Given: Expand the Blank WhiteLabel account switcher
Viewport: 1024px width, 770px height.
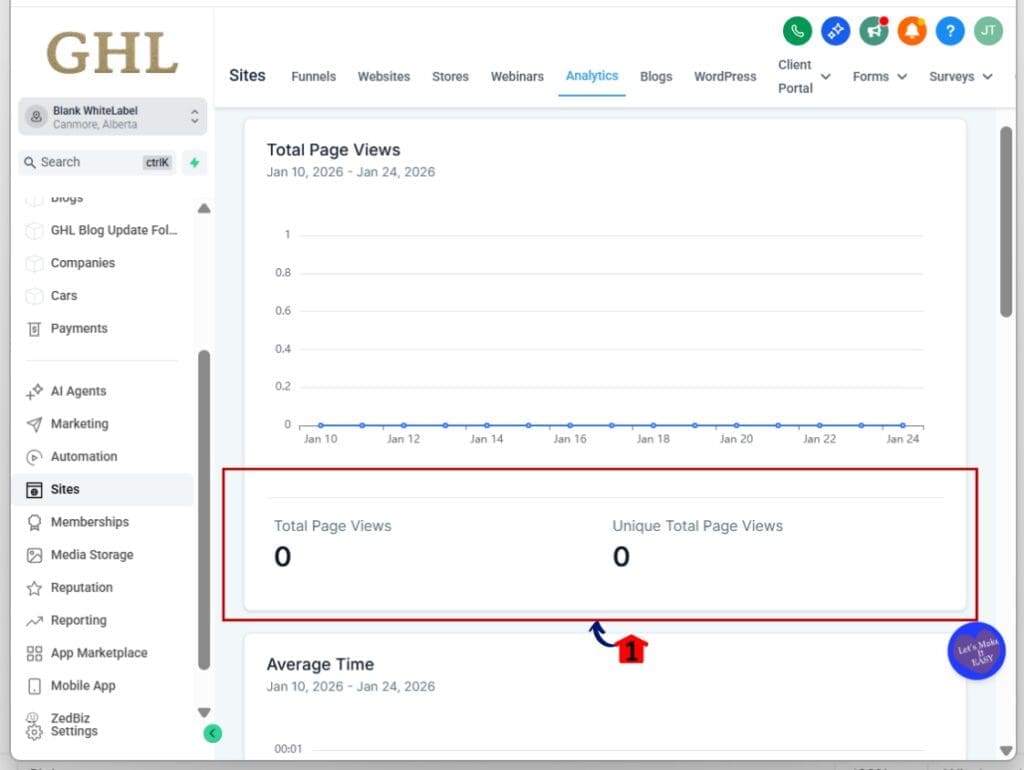Looking at the screenshot, I should [x=112, y=117].
